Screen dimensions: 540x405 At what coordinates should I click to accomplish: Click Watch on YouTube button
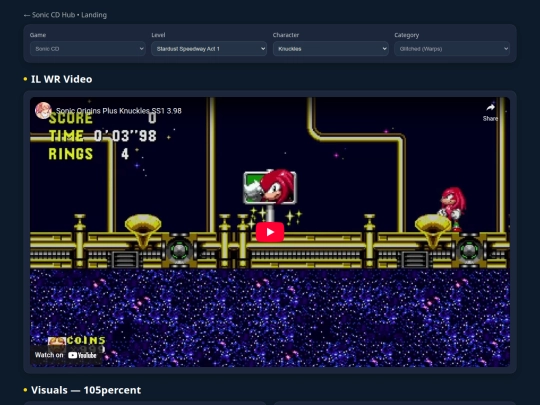click(x=66, y=355)
